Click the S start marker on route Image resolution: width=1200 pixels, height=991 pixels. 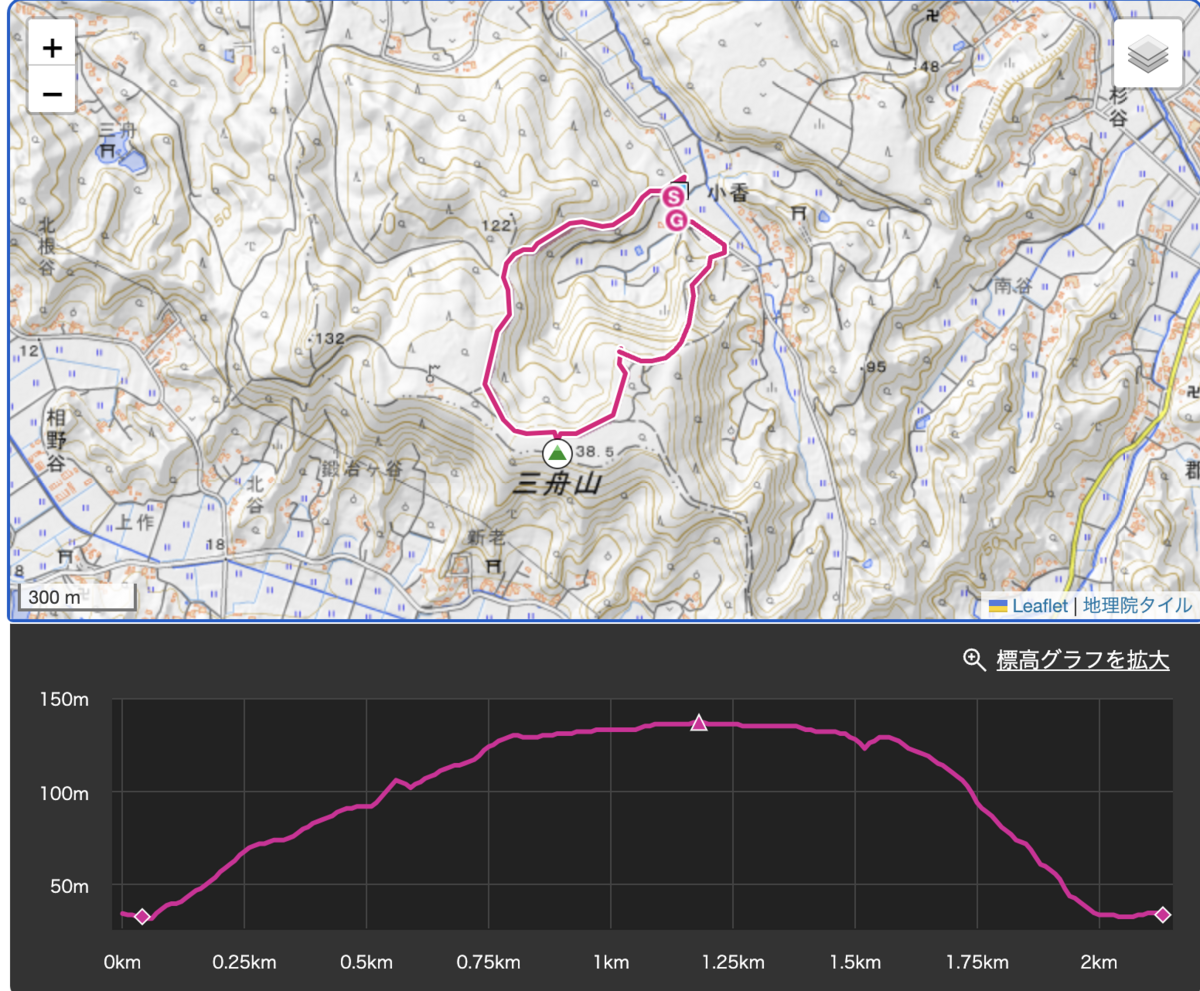674,196
